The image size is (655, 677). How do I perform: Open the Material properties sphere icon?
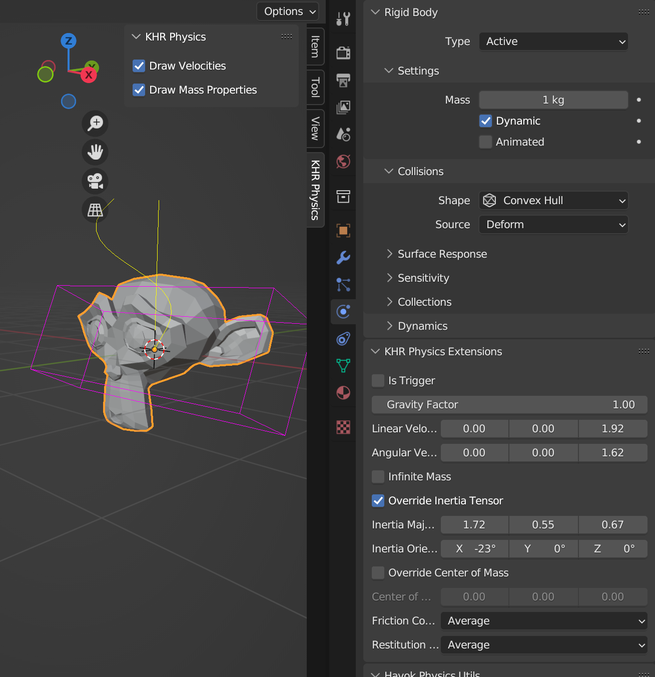(x=343, y=393)
